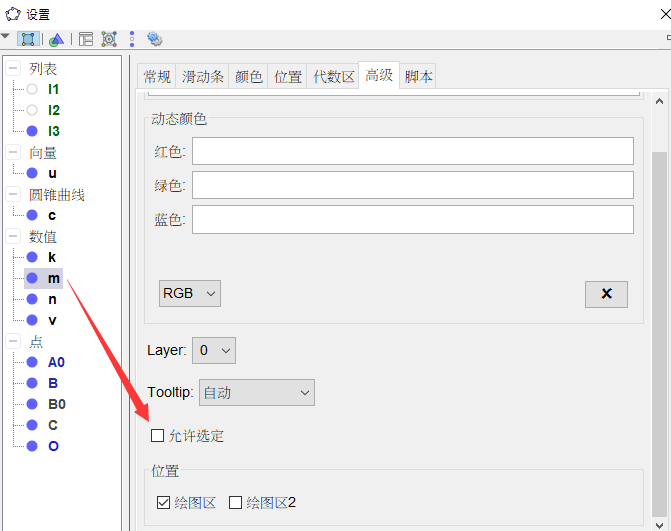The height and width of the screenshot is (531, 671).
Task: Toggle visibility circle of list l1
Action: click(x=32, y=89)
